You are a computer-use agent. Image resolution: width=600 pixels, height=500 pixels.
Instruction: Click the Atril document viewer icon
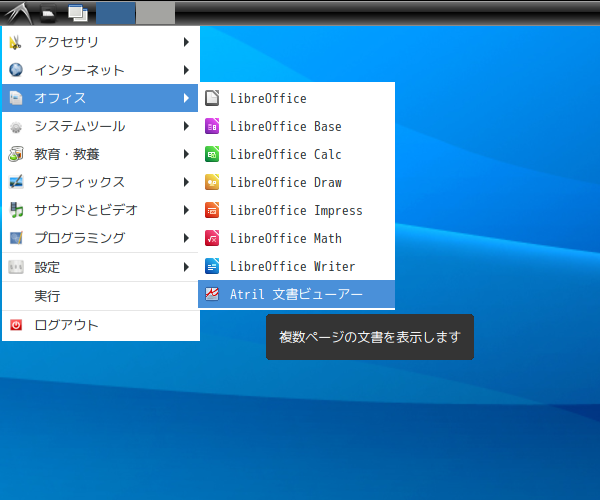coord(212,294)
